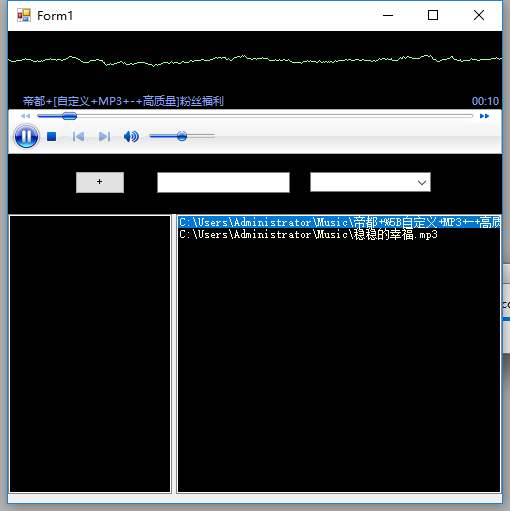Click the rewind double-arrow icon
Image resolution: width=510 pixels, height=511 pixels.
pos(25,116)
